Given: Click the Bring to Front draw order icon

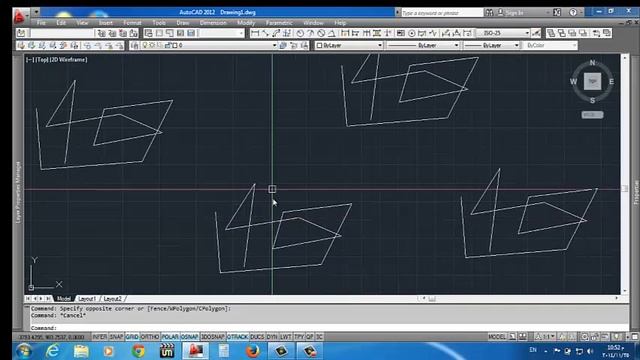Looking at the screenshot, I should click(x=551, y=33).
